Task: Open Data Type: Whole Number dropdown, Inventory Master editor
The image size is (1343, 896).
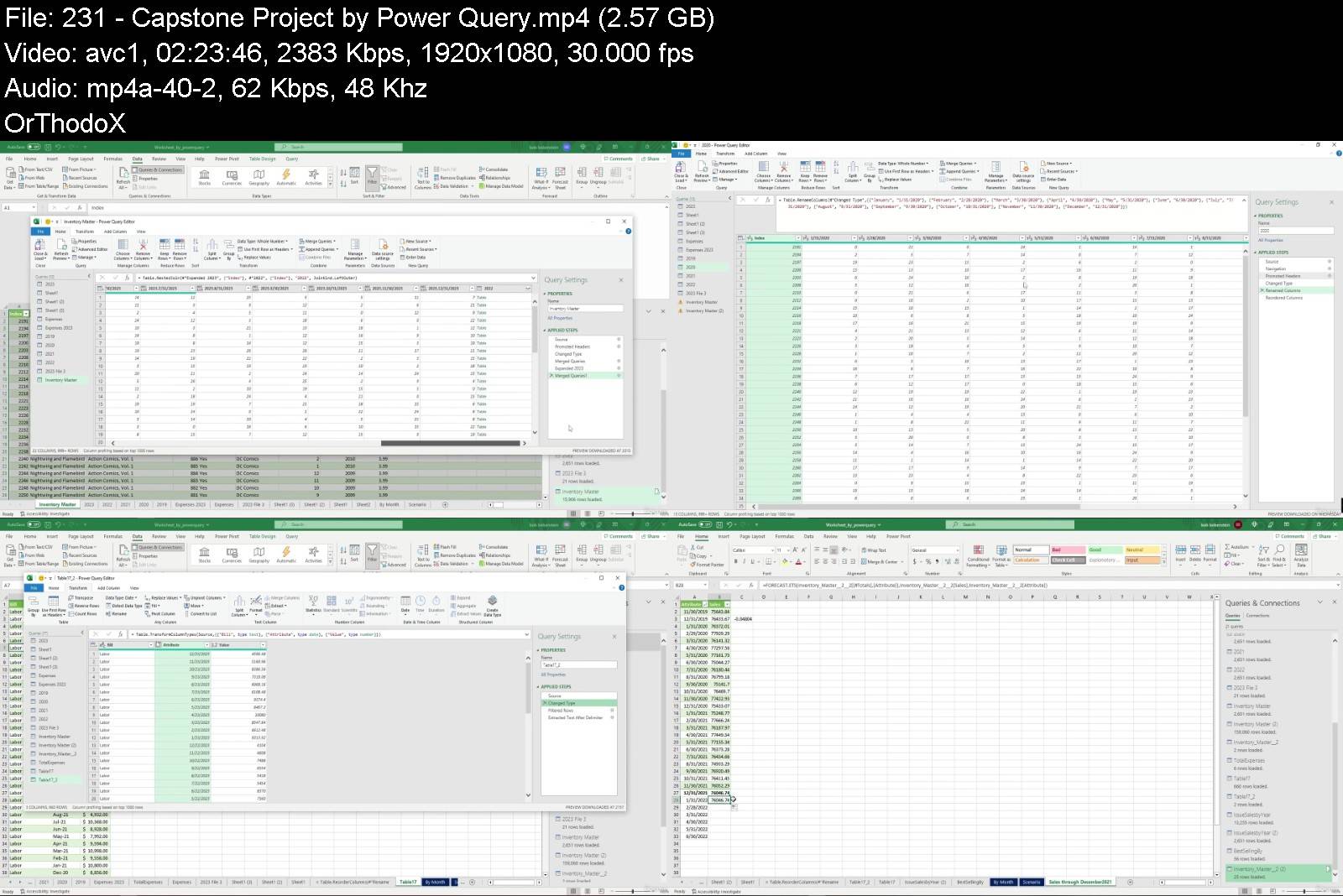Action: [x=263, y=242]
